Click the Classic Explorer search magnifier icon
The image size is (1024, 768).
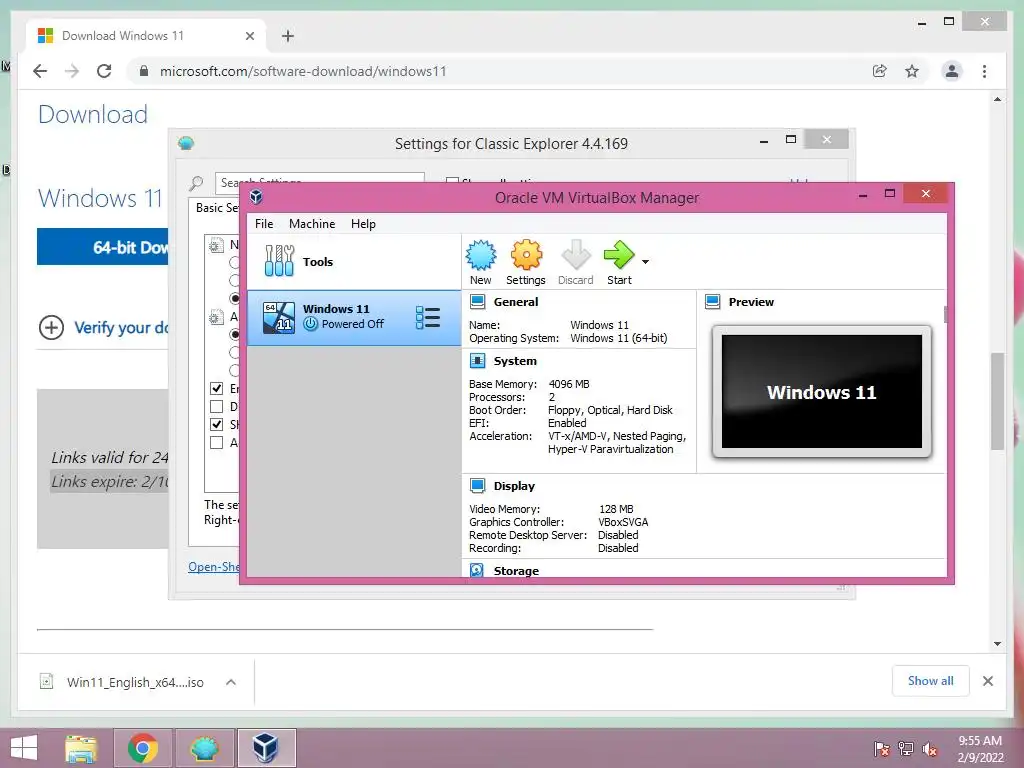click(x=196, y=184)
